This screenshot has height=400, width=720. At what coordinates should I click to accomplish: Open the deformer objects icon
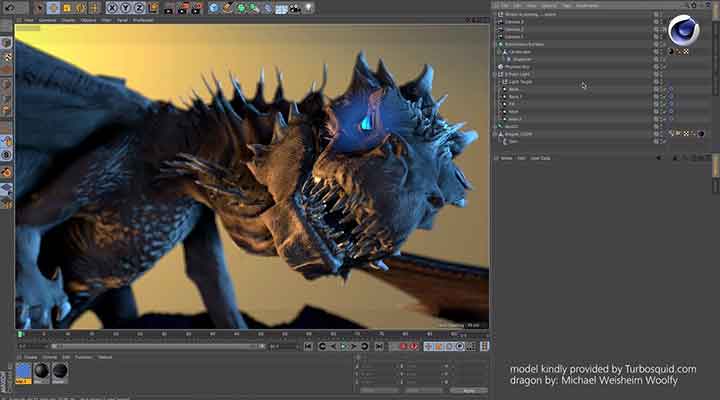point(268,8)
